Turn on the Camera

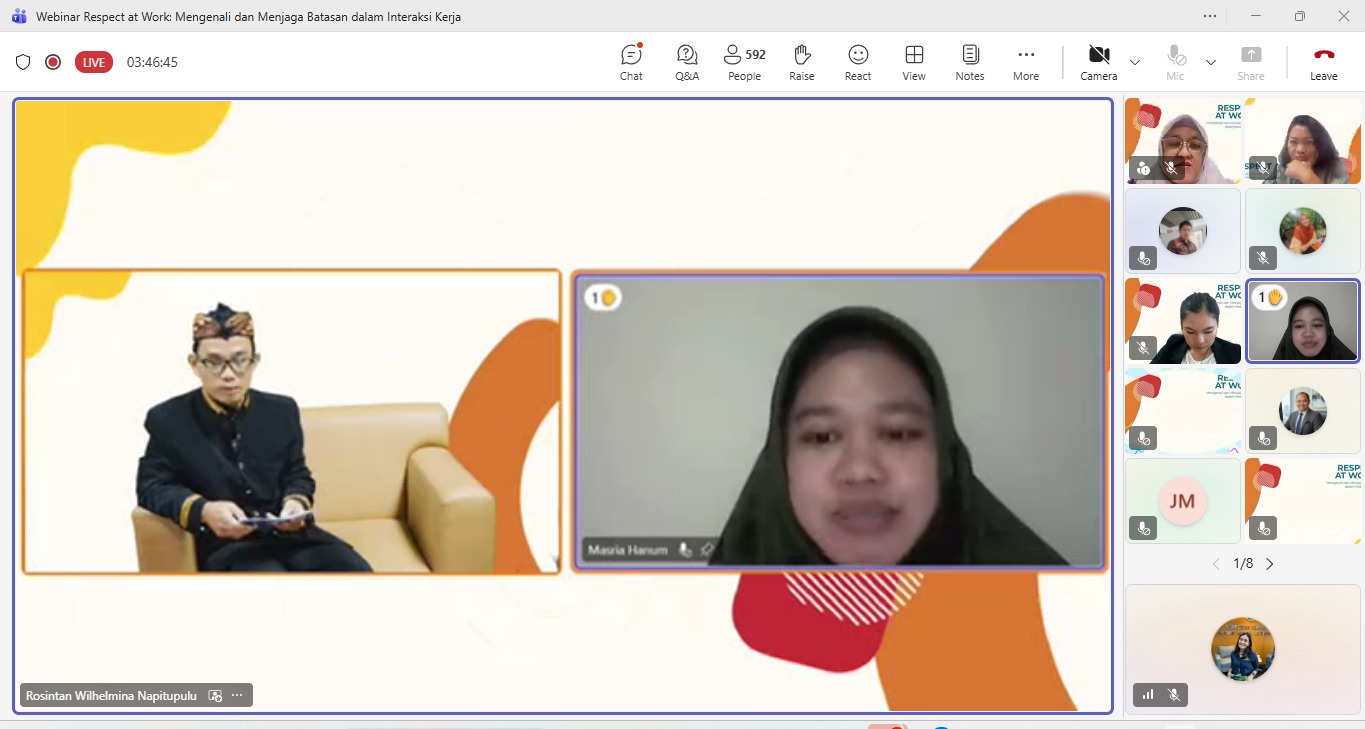point(1098,62)
